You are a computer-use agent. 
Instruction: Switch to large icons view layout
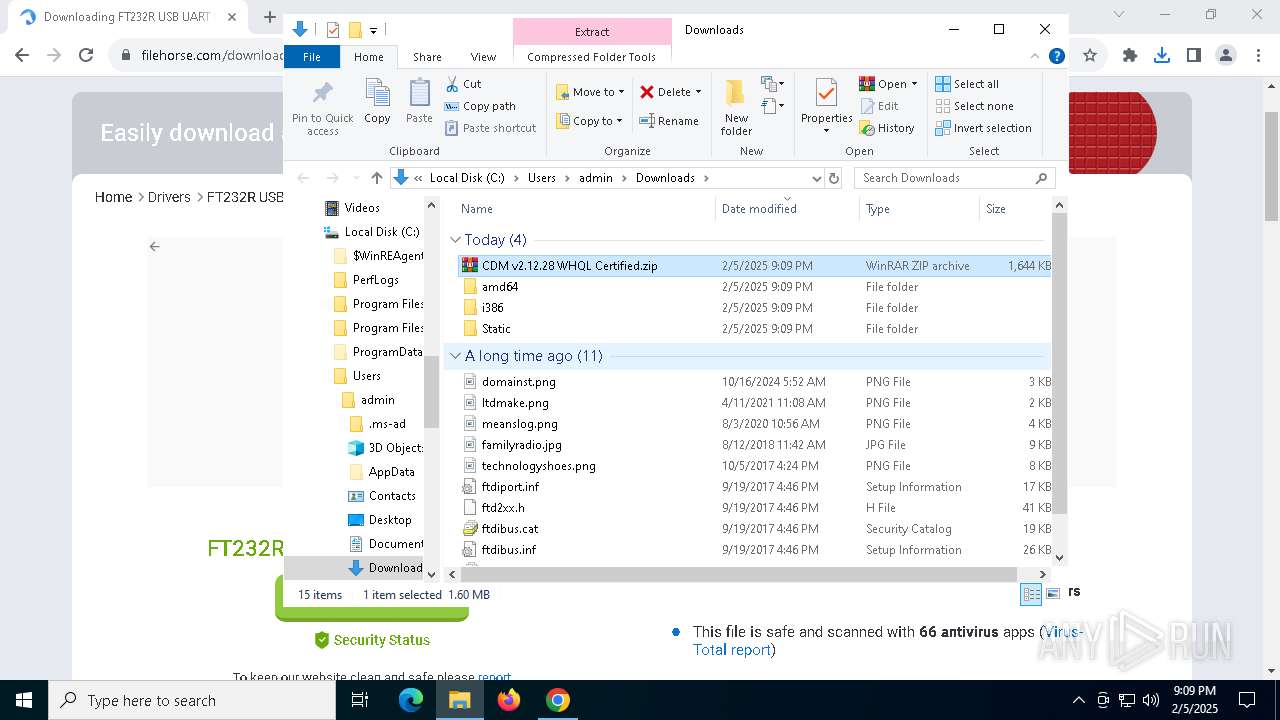[1053, 595]
